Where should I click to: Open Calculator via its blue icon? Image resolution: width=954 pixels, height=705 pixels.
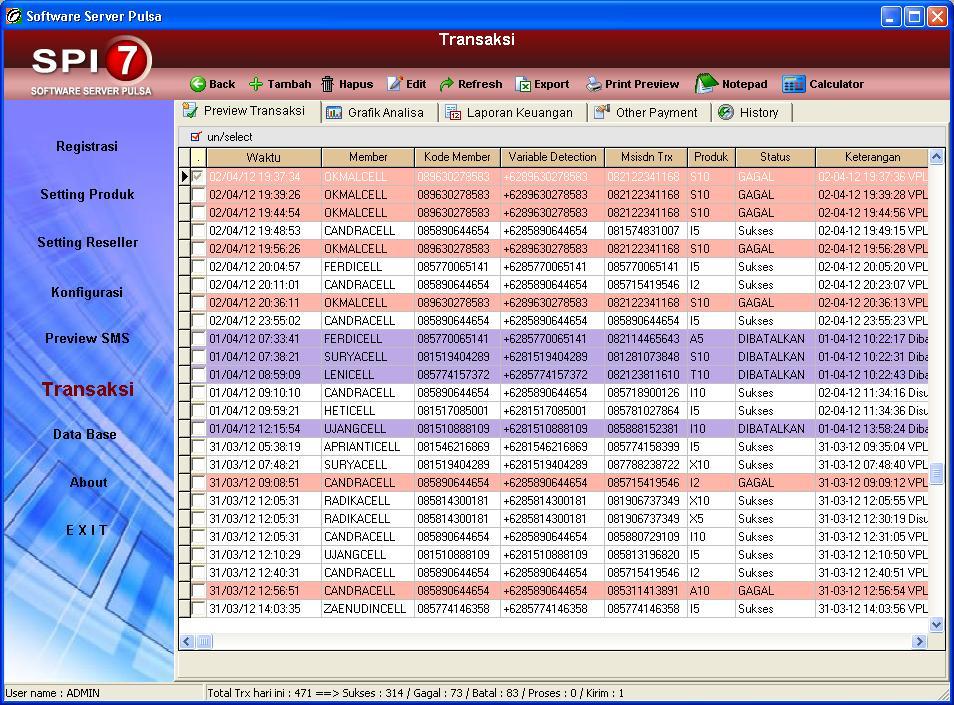[793, 84]
